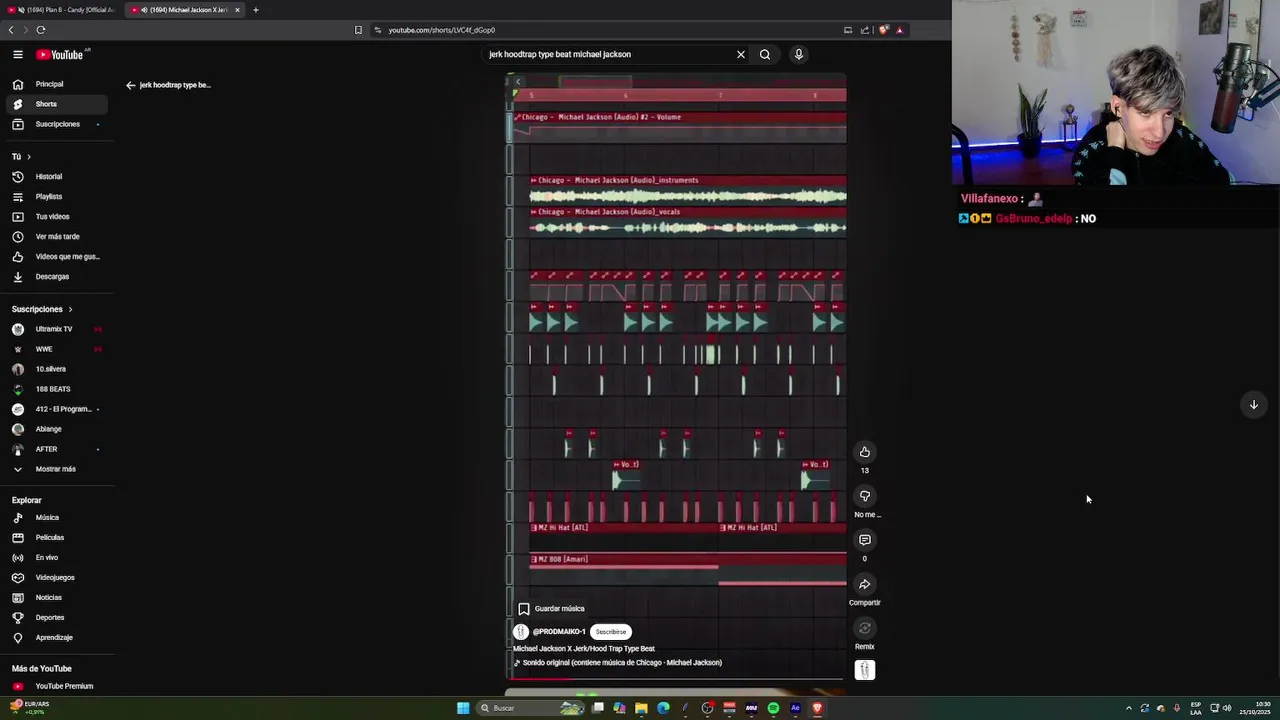This screenshot has height=720, width=1280.
Task: Browse Videojuegos category
Action: [x=55, y=578]
